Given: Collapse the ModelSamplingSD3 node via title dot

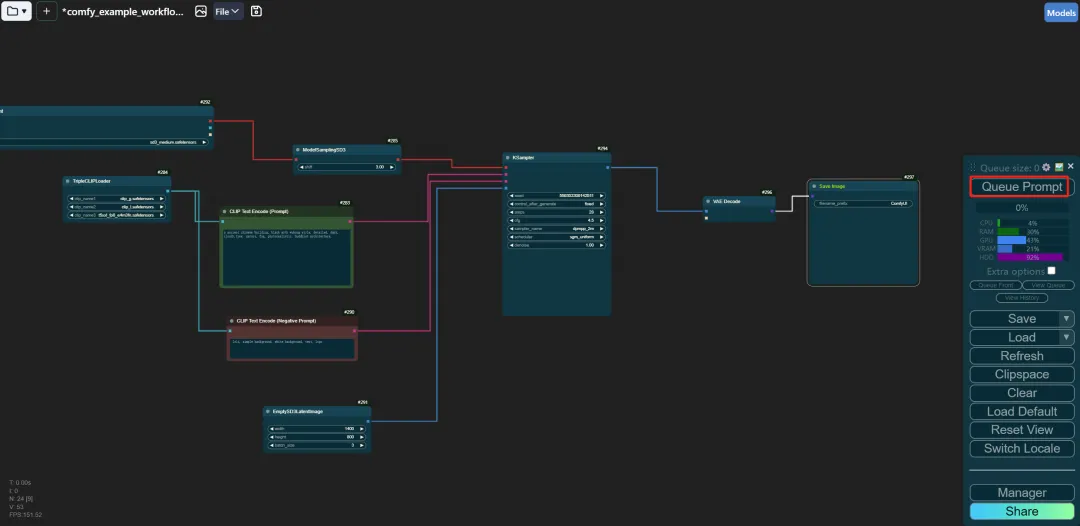Looking at the screenshot, I should pos(299,149).
